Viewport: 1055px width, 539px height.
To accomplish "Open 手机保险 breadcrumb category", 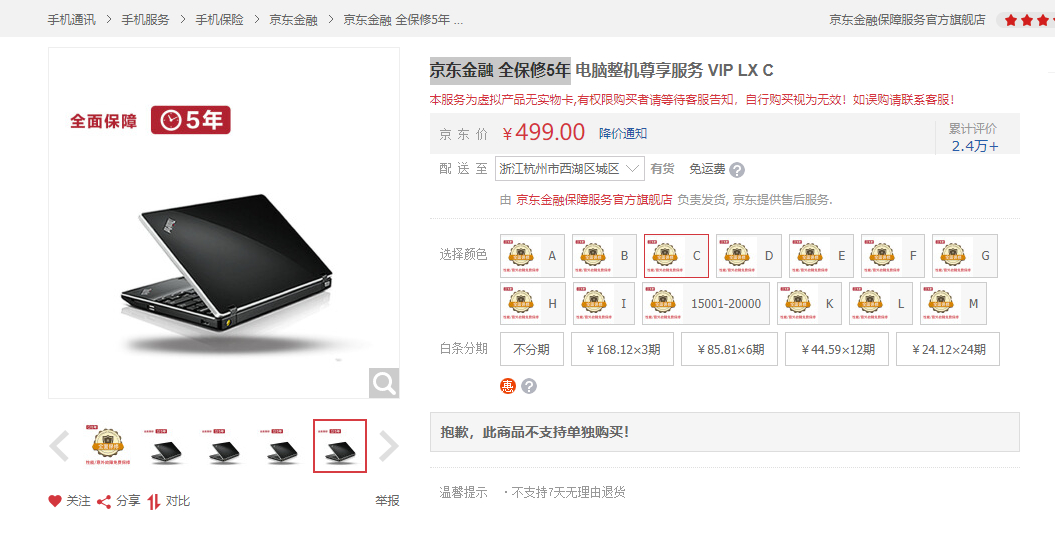I will [x=219, y=20].
